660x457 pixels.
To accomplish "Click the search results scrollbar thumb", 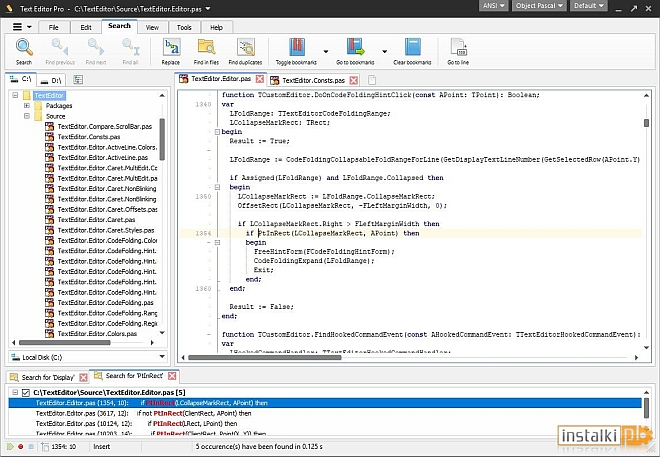I will point(646,408).
